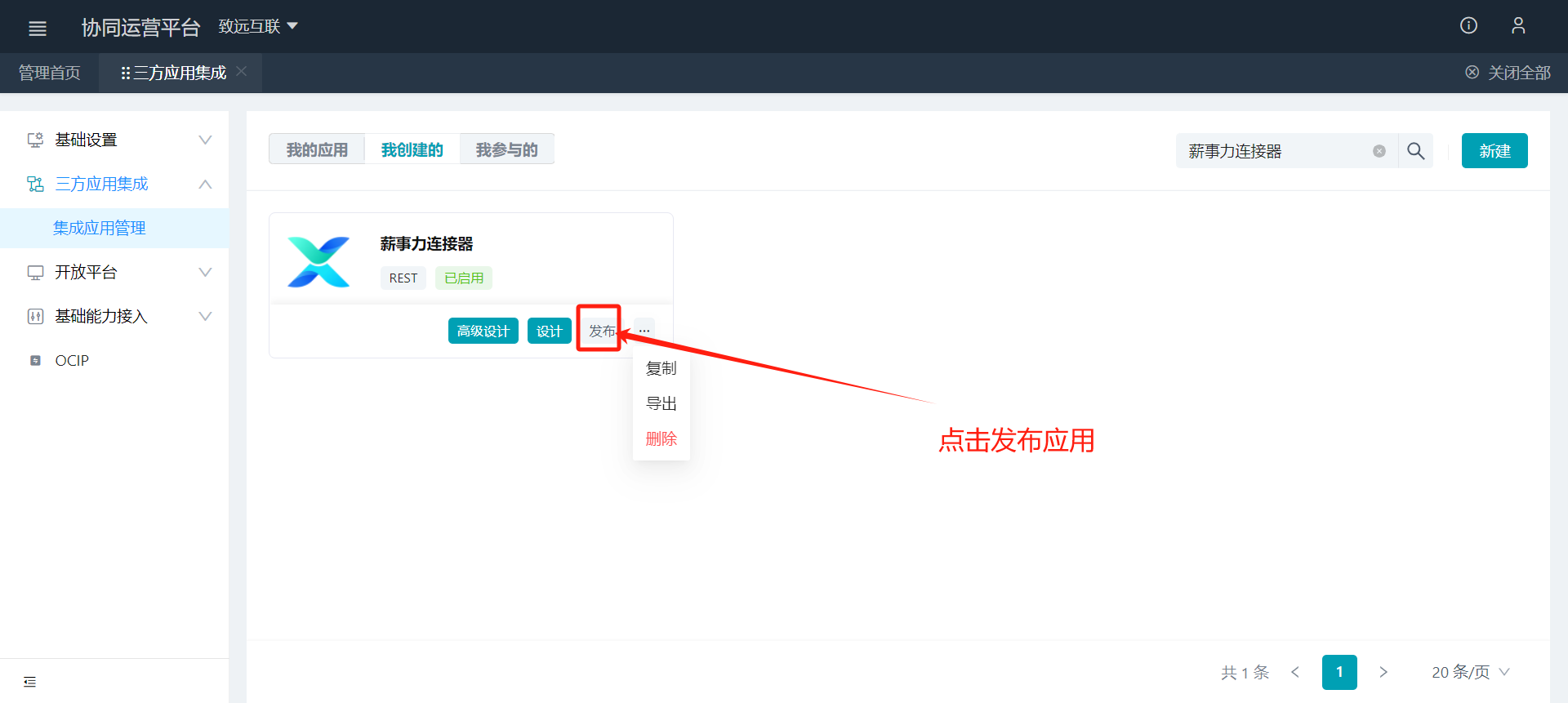1568x703 pixels.
Task: Click the 薪事力连接器 card title
Action: 426,243
